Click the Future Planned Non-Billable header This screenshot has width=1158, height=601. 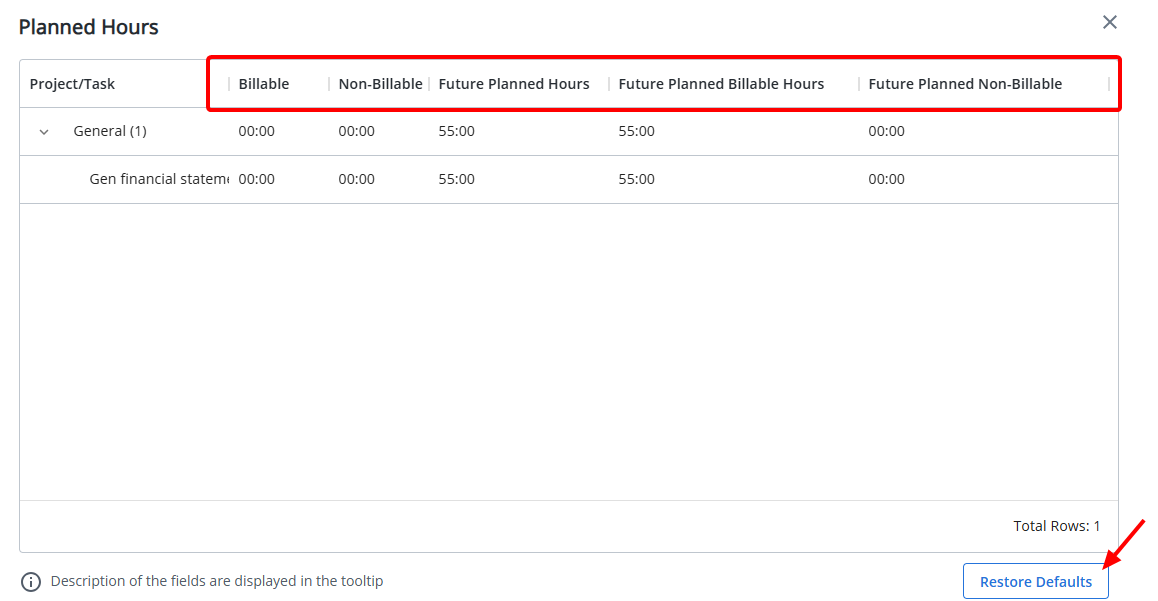click(965, 83)
